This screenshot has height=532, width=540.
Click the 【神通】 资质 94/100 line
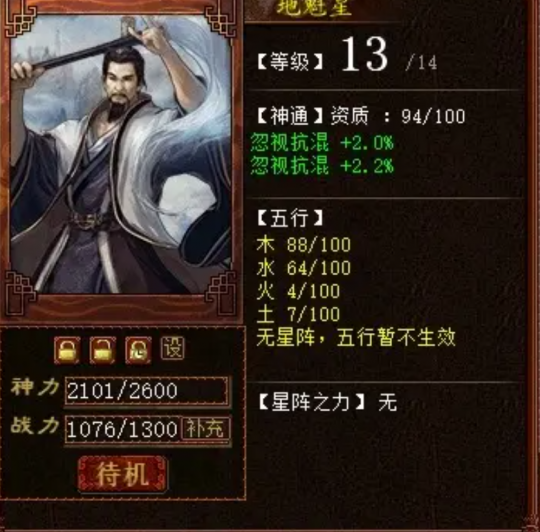tap(361, 116)
